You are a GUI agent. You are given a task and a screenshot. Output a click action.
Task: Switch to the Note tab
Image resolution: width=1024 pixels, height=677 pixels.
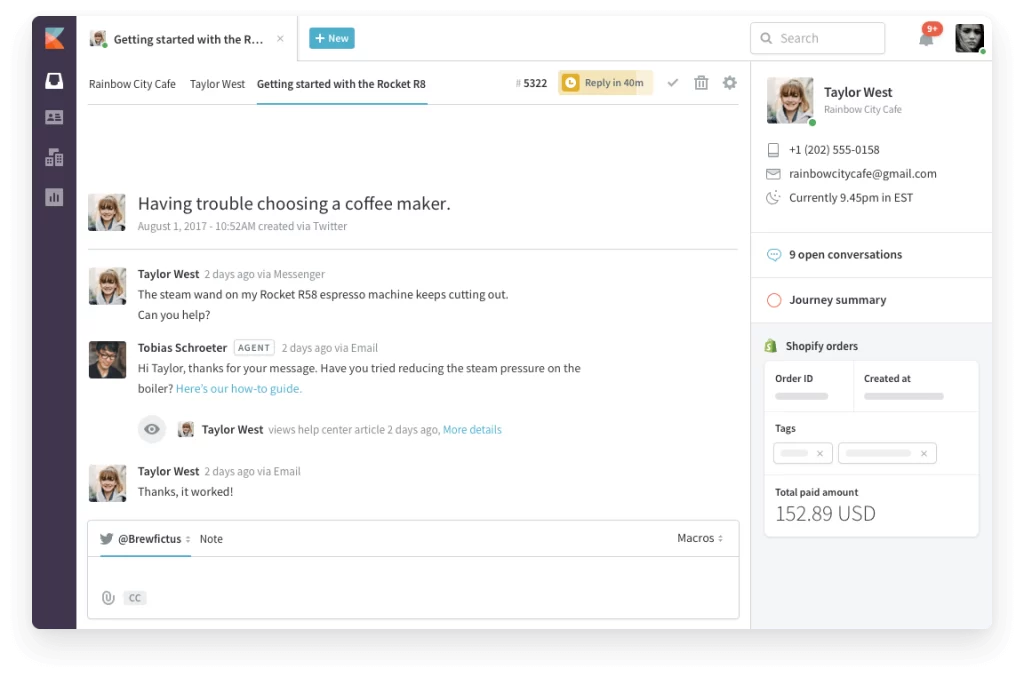pos(211,539)
